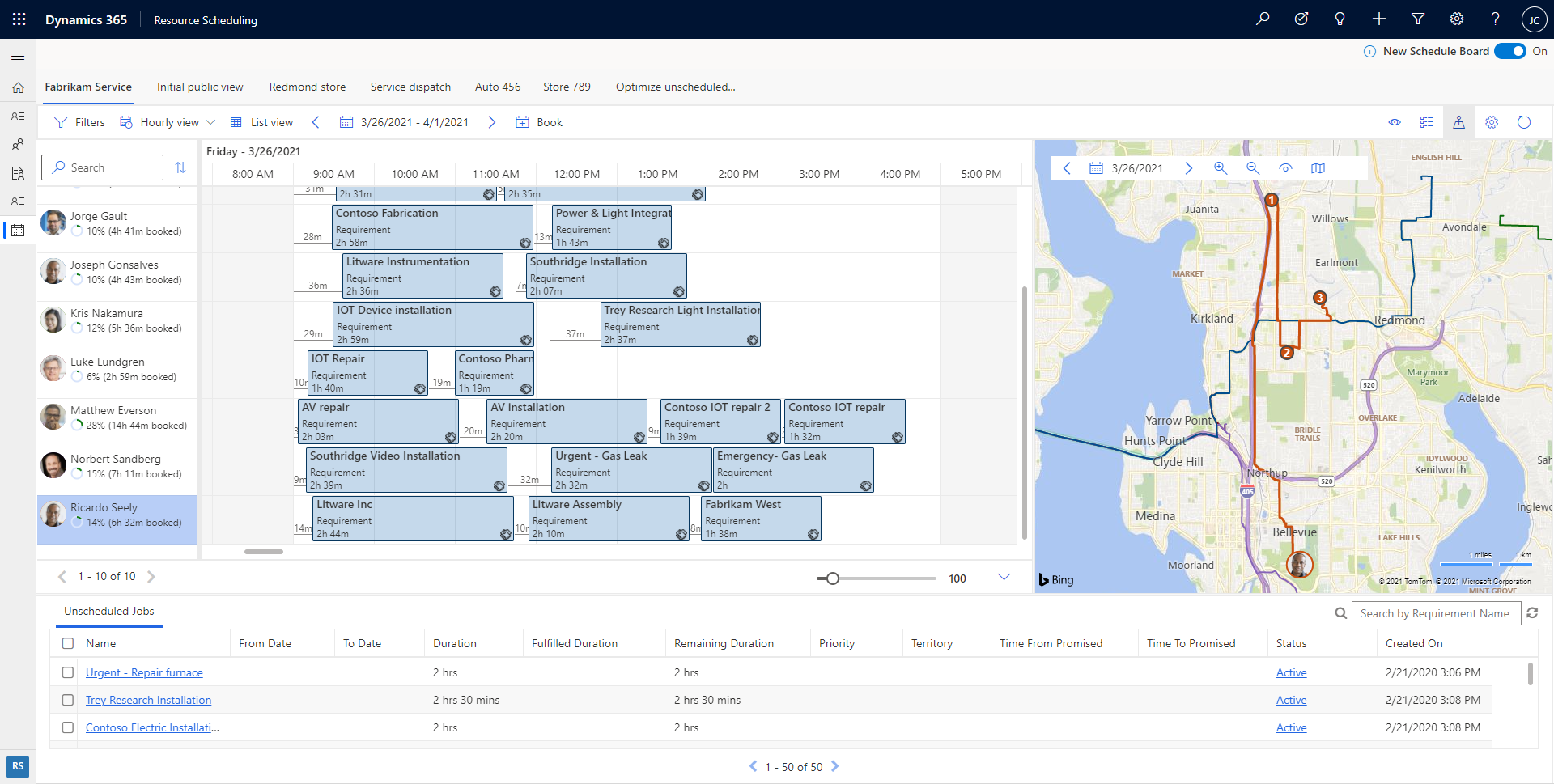Open the map date calendar icon
Viewport: 1554px width, 784px height.
tap(1096, 168)
